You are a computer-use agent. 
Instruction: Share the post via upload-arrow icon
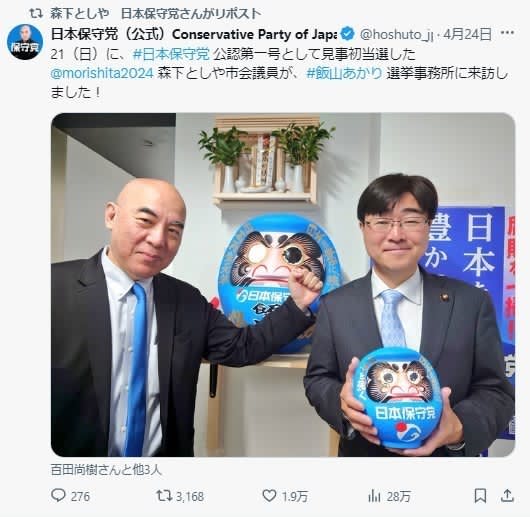click(507, 495)
